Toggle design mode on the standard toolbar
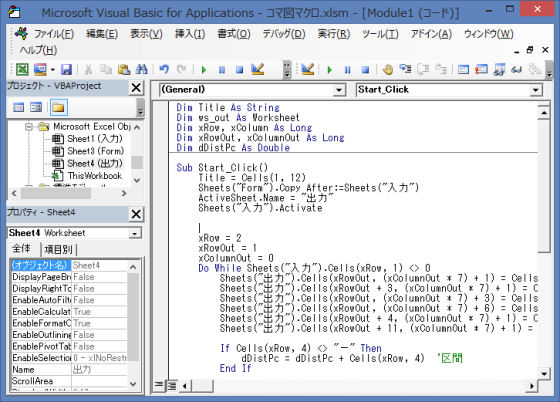560x402 pixels. 258,69
